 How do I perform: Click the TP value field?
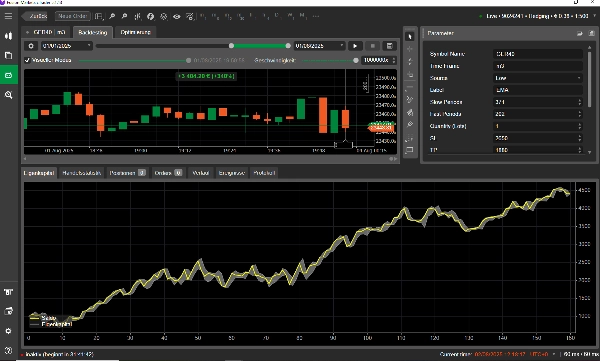(x=538, y=150)
